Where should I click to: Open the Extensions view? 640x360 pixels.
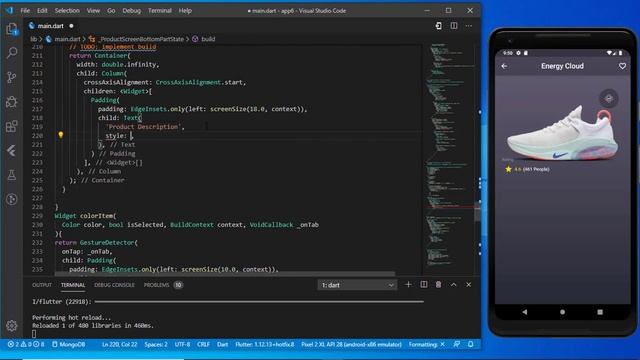coord(12,126)
